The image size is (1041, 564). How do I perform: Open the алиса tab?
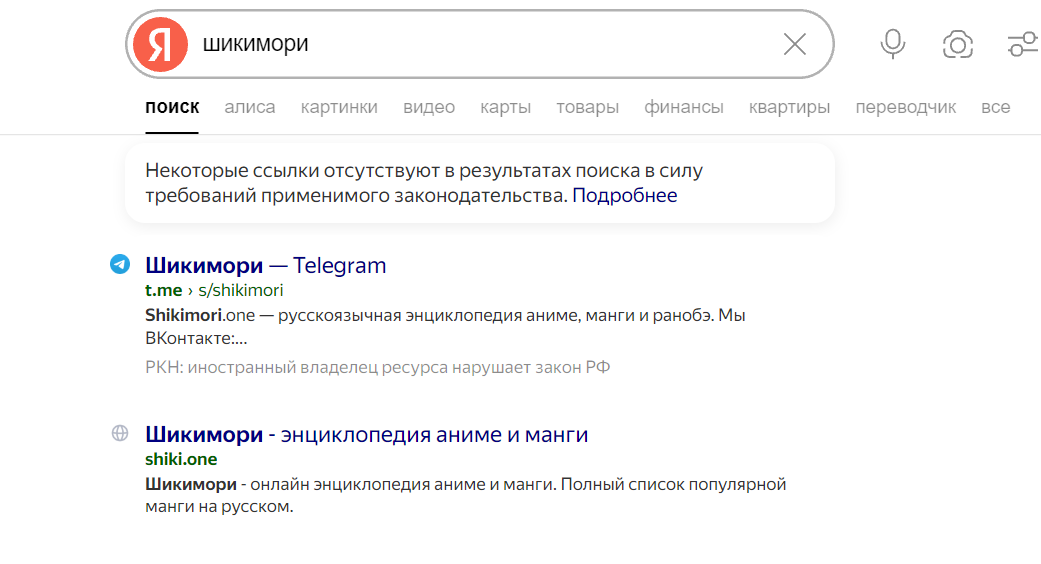(x=250, y=107)
